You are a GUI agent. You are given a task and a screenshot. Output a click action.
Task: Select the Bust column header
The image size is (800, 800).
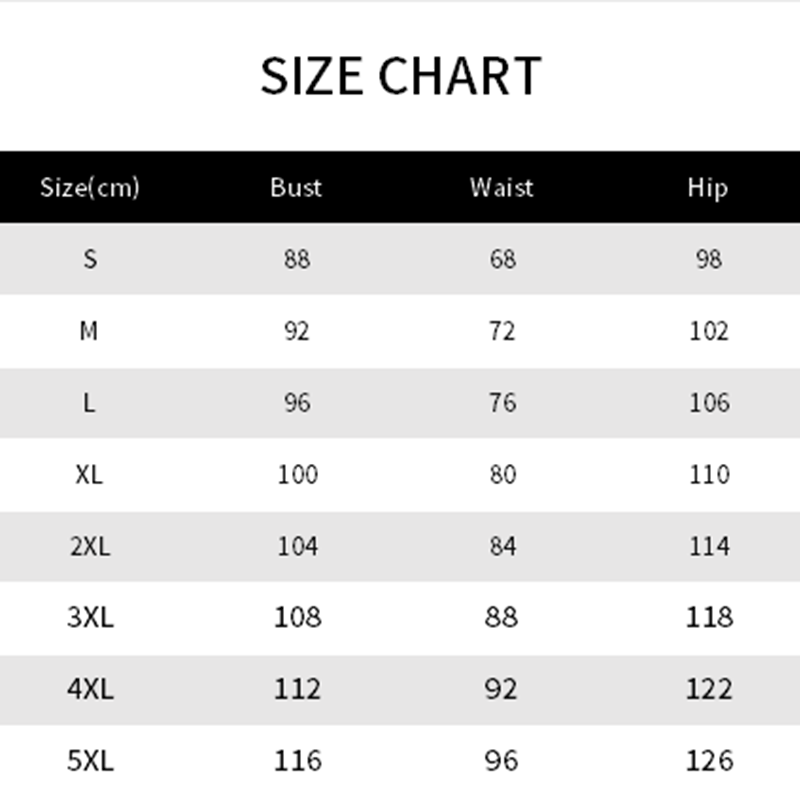[296, 187]
